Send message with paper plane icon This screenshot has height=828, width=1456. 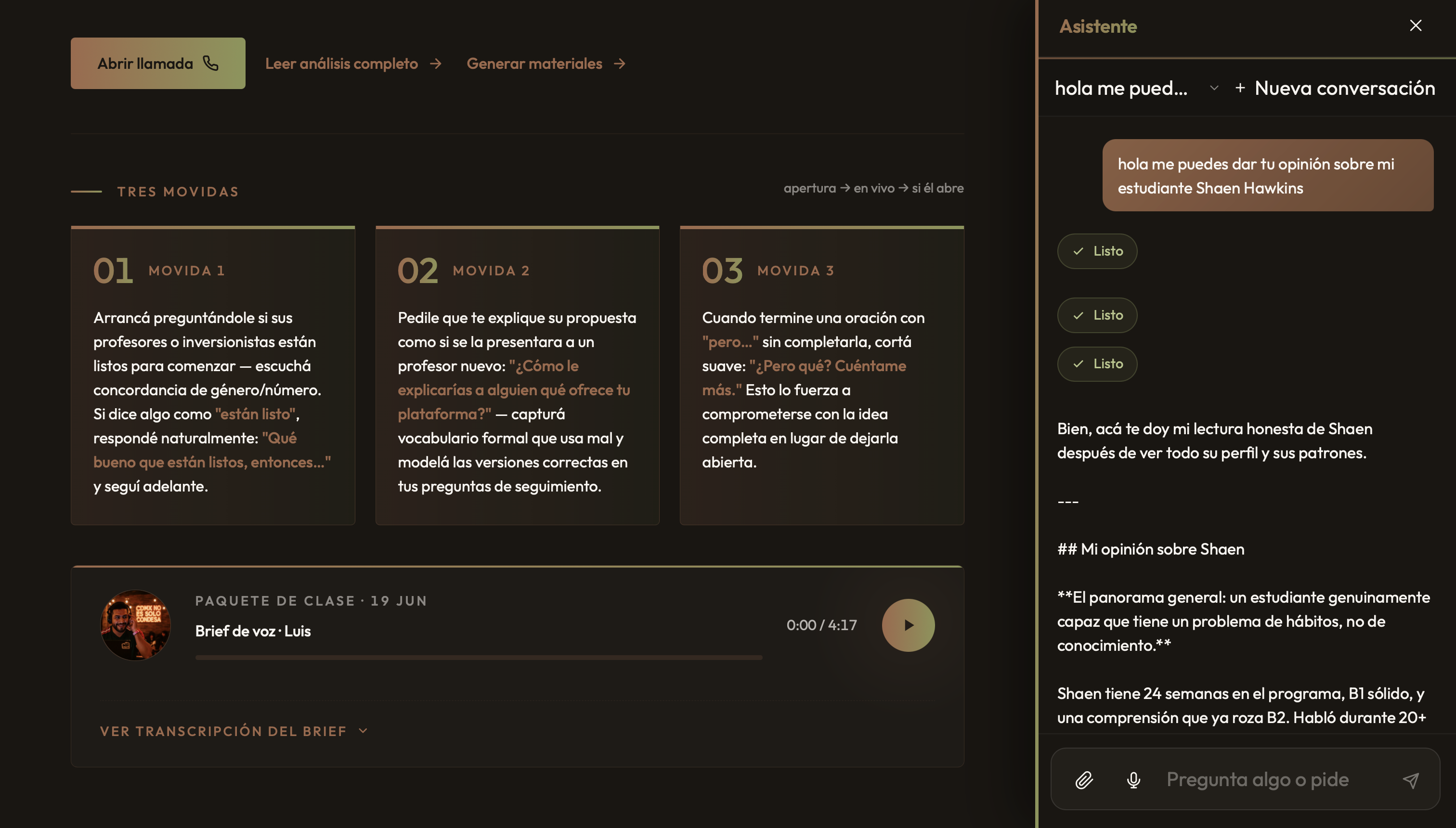[x=1411, y=780]
